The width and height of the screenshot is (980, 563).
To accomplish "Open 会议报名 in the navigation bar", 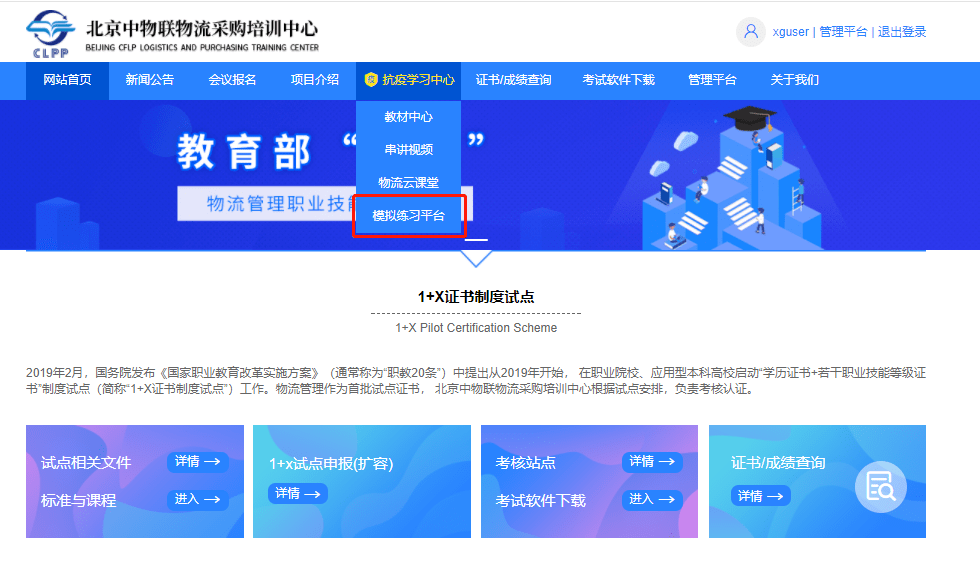I will point(232,80).
